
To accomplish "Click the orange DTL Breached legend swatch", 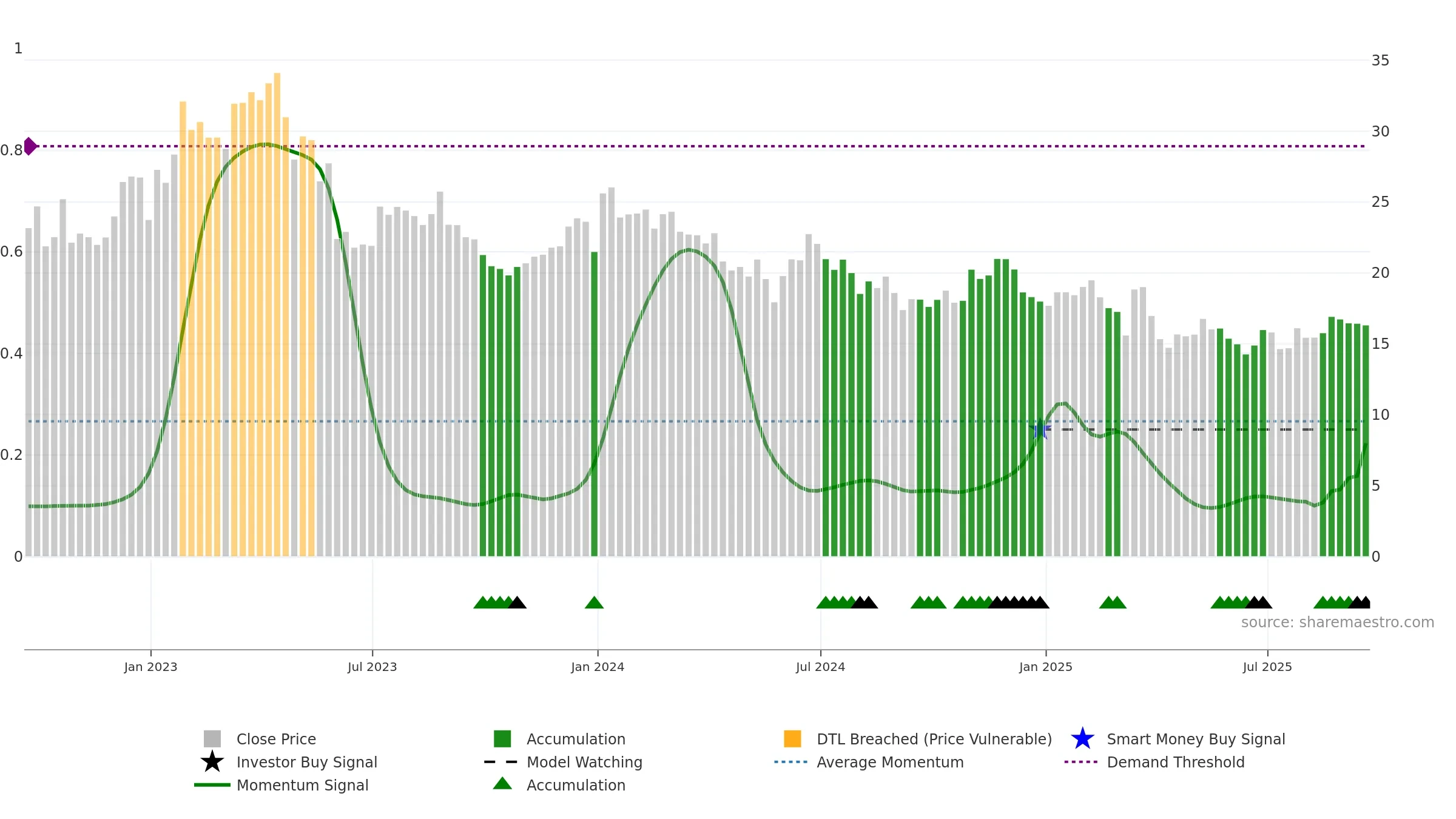I will pyautogui.click(x=792, y=739).
